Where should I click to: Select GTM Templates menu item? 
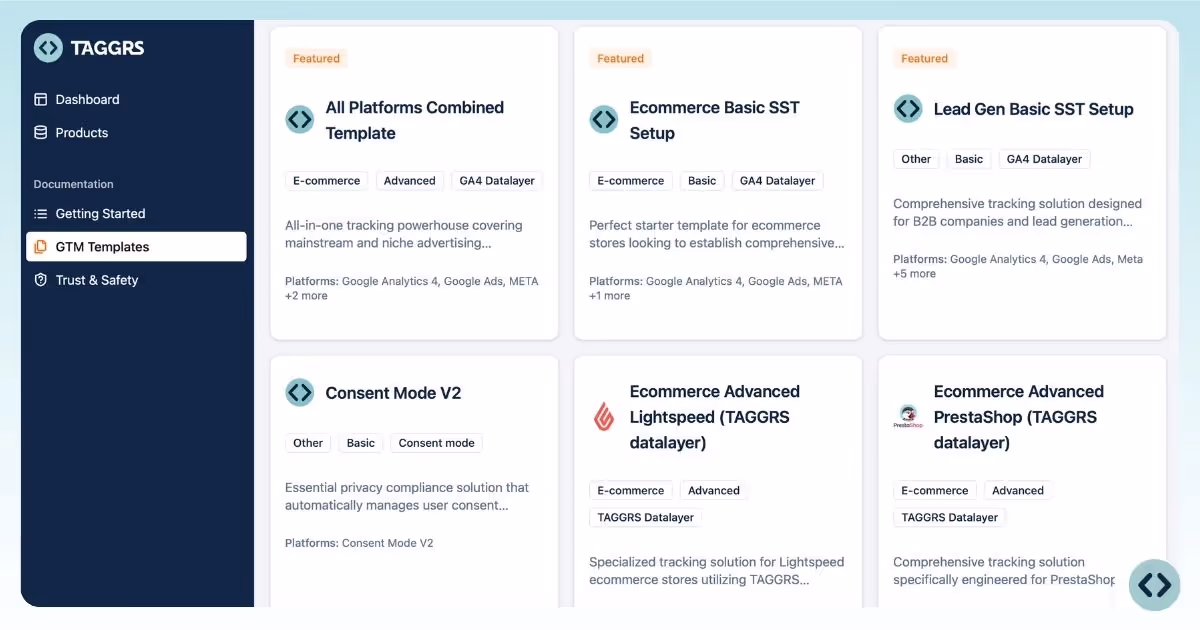(136, 247)
